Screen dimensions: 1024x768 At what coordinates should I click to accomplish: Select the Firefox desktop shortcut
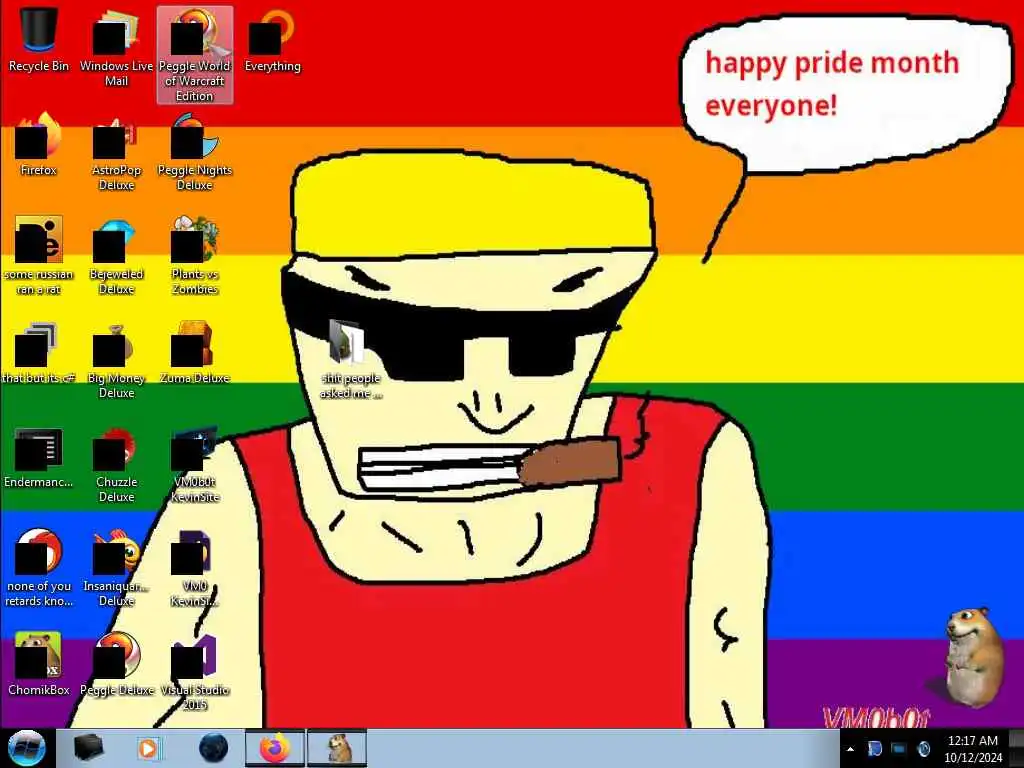[x=39, y=144]
